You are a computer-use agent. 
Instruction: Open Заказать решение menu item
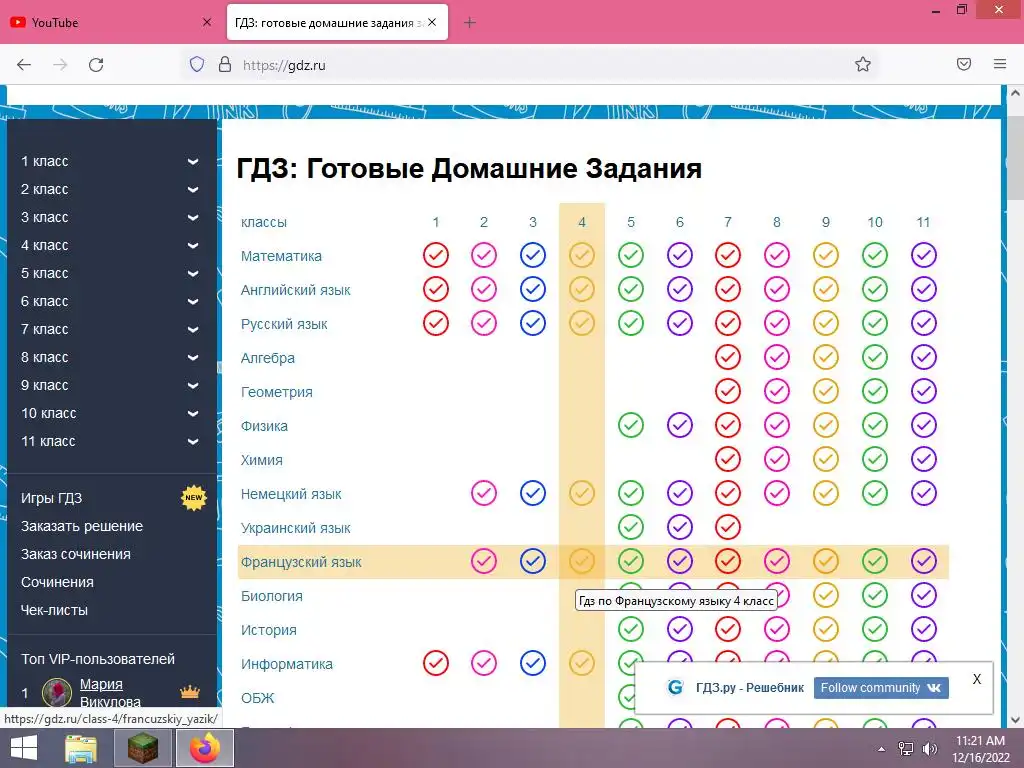(82, 526)
